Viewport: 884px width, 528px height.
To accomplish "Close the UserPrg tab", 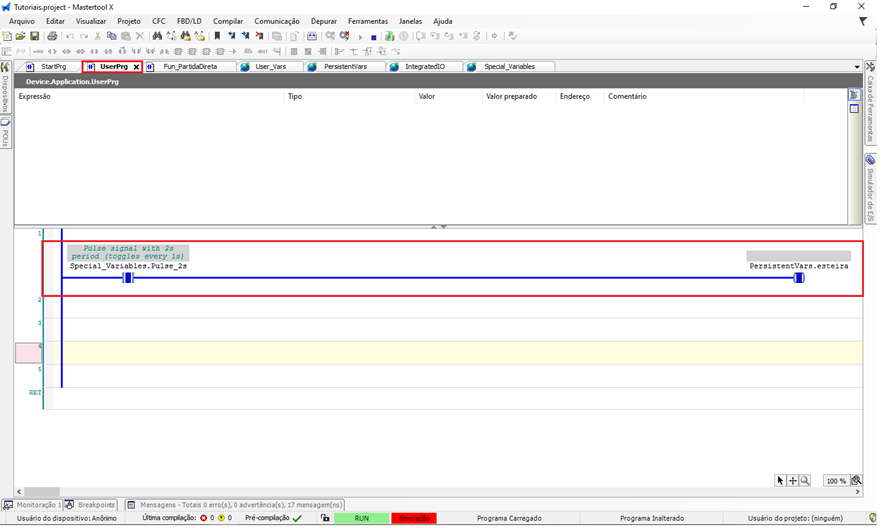I will 137,67.
